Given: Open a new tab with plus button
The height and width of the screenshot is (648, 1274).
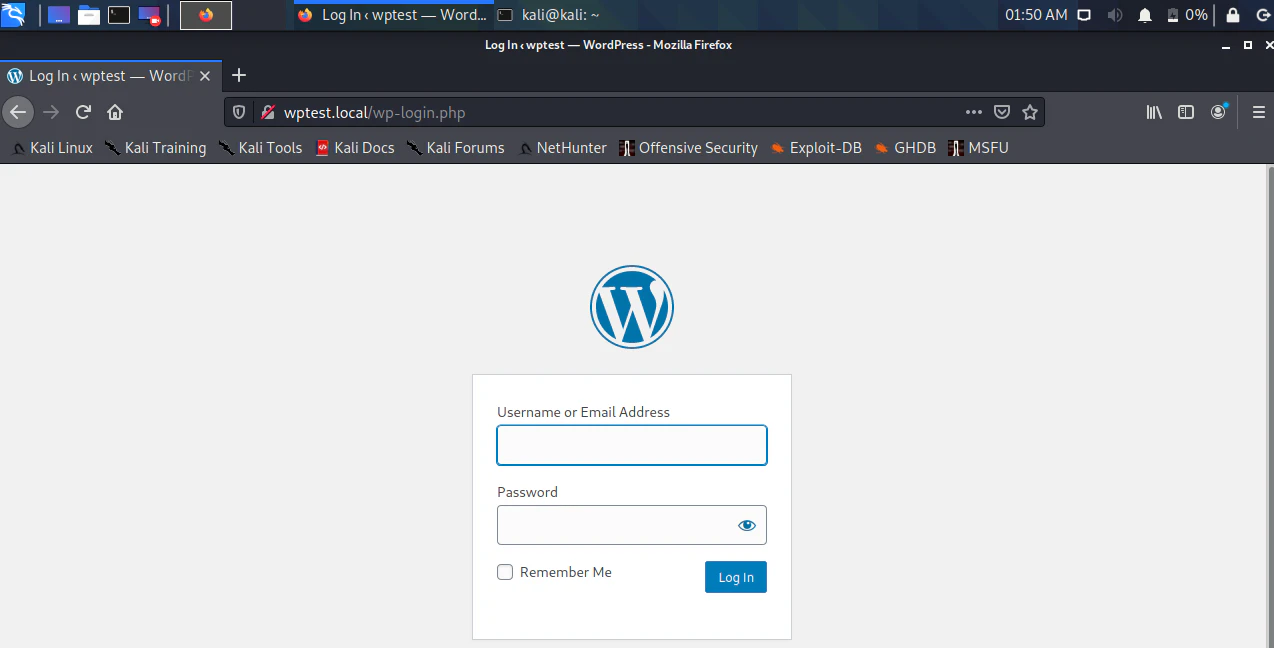Looking at the screenshot, I should tap(239, 76).
